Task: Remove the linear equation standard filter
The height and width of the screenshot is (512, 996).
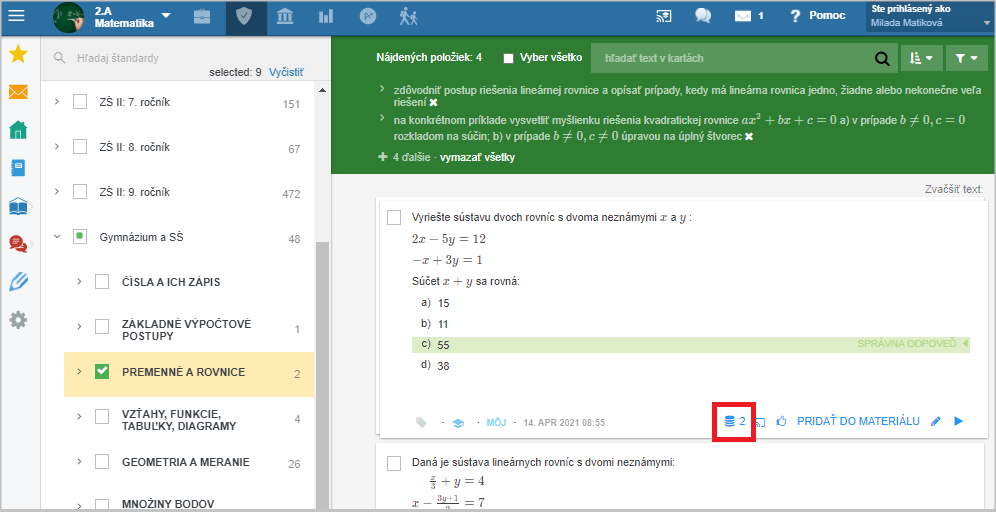Action: (x=433, y=102)
